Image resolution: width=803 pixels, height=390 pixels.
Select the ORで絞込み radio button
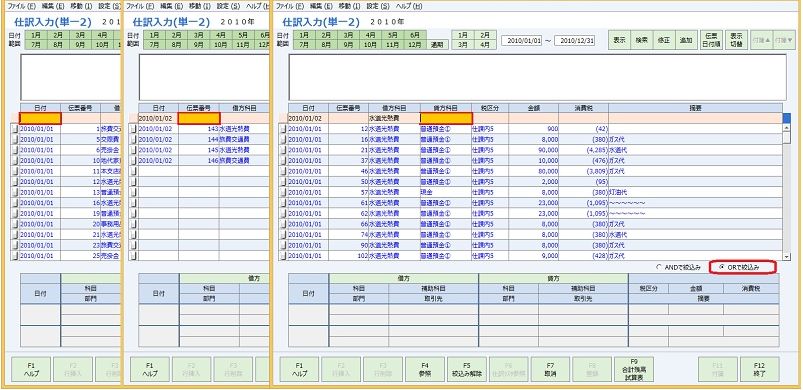pyautogui.click(x=722, y=267)
